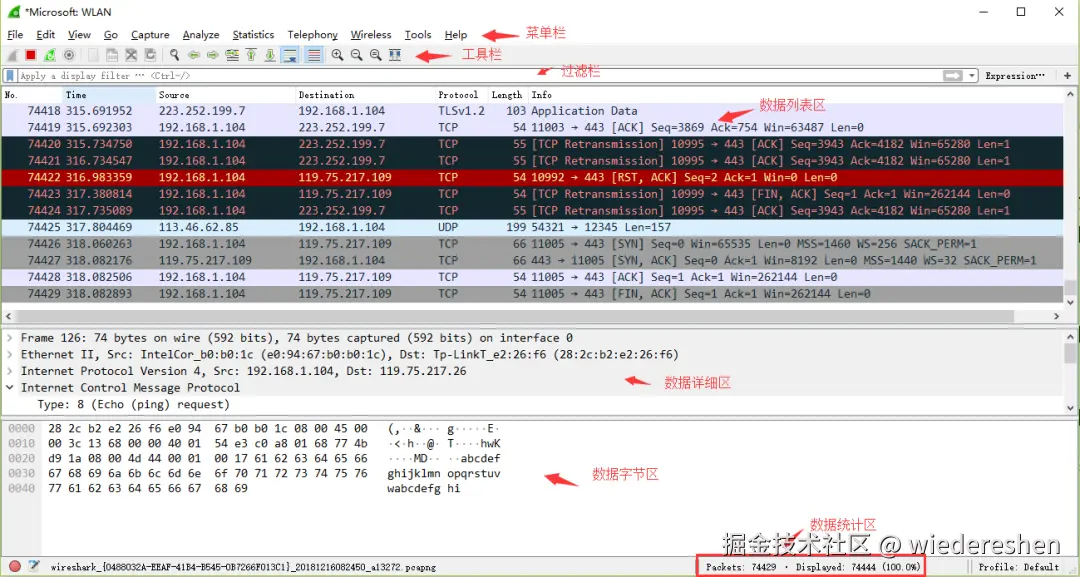The height and width of the screenshot is (577, 1080).
Task: Open recent display filters dropdown arrow
Action: 972,76
